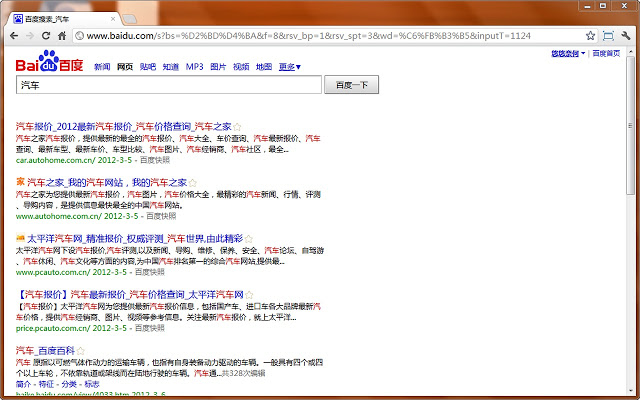Go to 百度首页 link

(606, 53)
